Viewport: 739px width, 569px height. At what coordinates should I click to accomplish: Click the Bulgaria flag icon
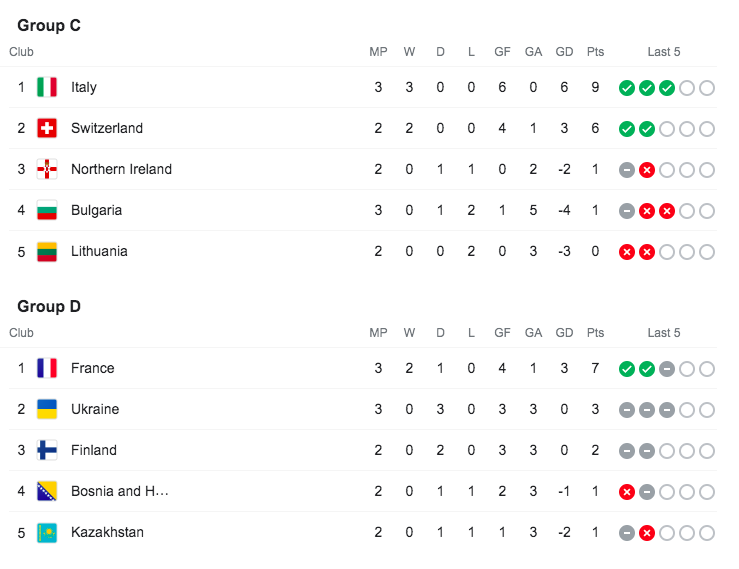[x=47, y=210]
